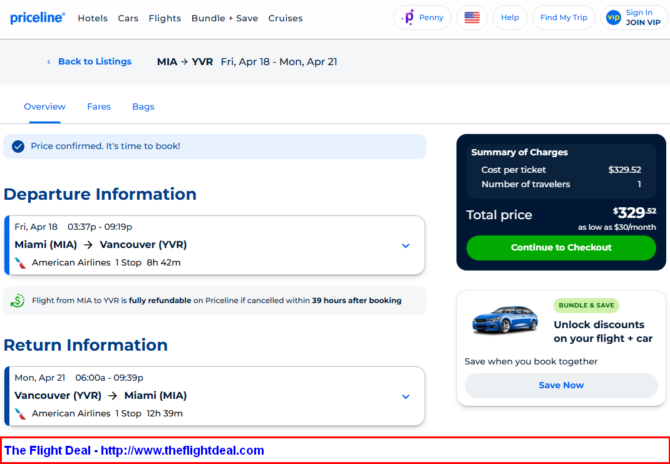Click the Continue to Checkout button

(x=561, y=248)
